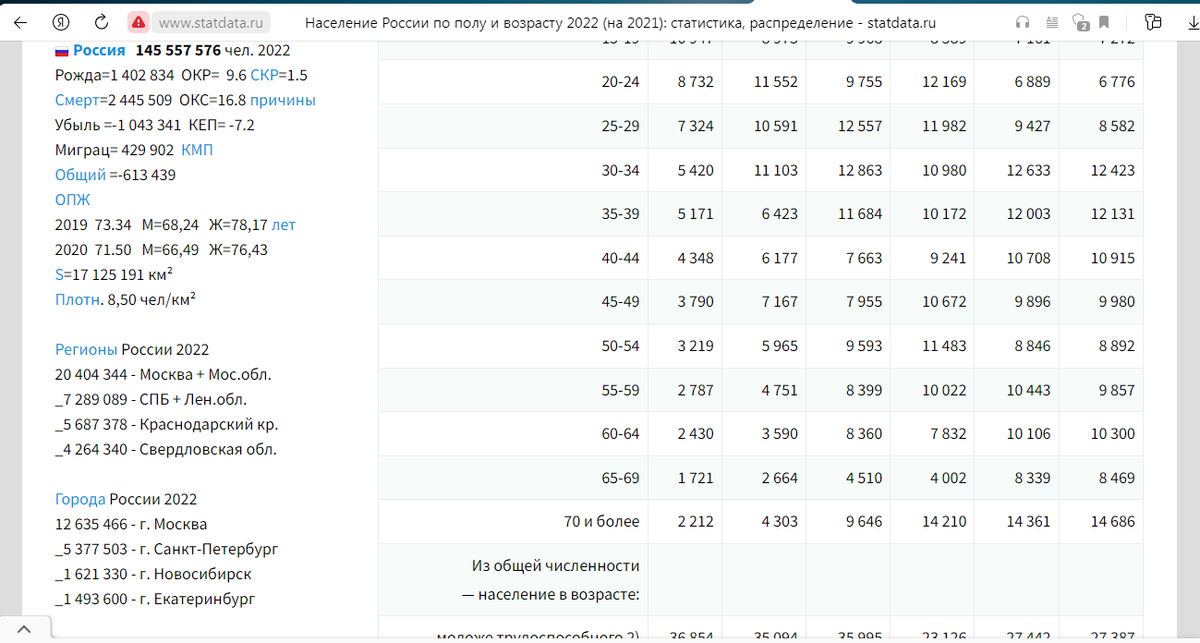This screenshot has width=1200, height=643.
Task: Bookmark this page with the bookmark icon
Action: tap(1104, 21)
